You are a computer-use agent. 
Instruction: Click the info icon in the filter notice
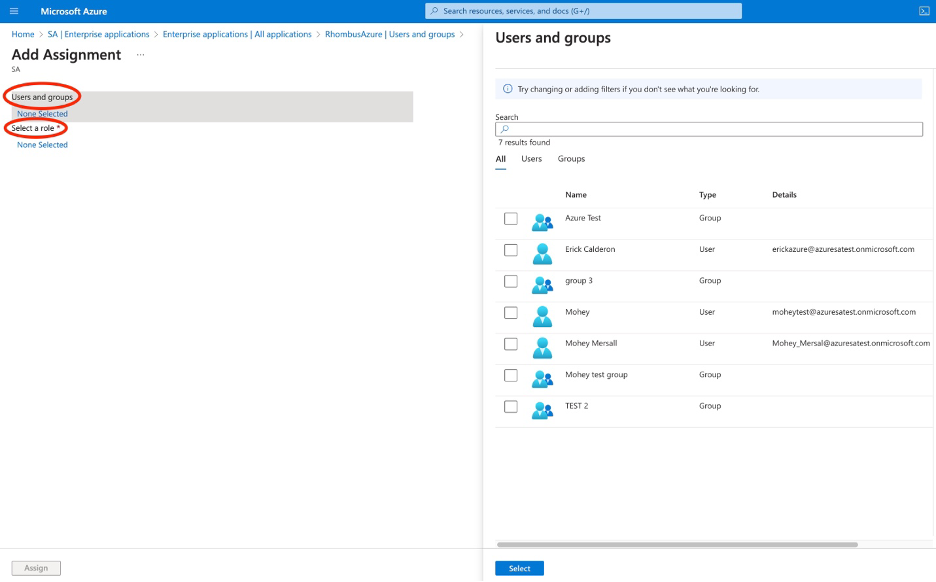pos(507,89)
